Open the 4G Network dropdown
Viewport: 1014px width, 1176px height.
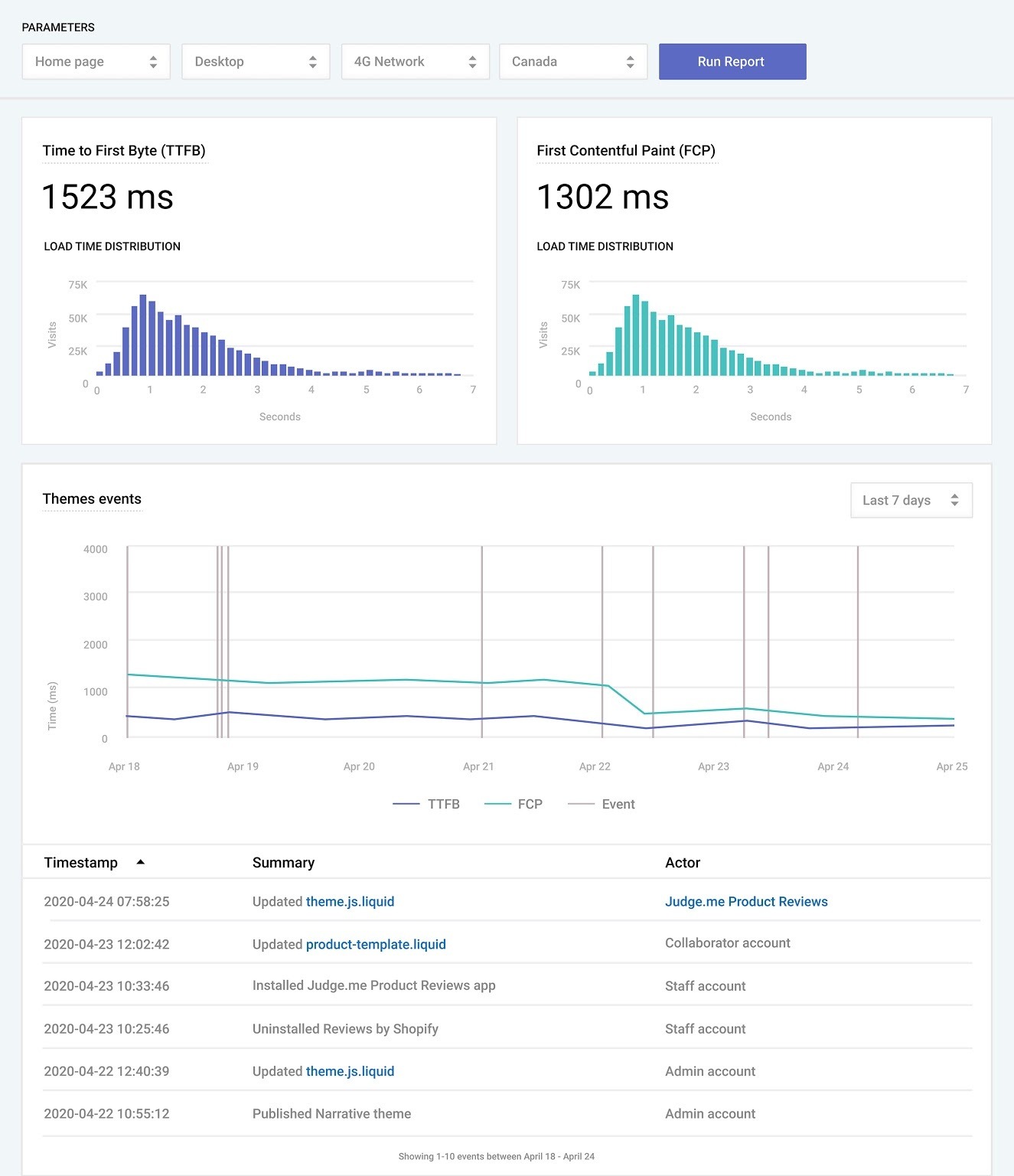click(415, 61)
